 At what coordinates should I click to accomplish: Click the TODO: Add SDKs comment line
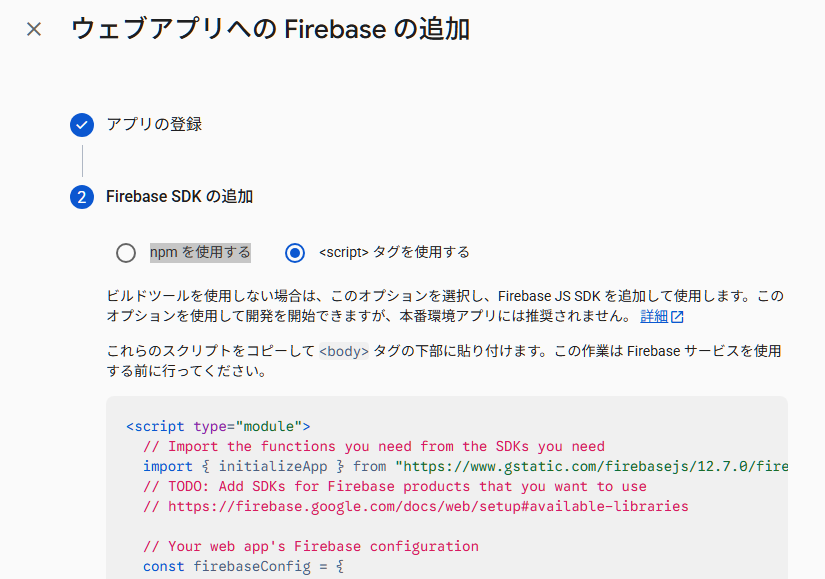tap(394, 486)
